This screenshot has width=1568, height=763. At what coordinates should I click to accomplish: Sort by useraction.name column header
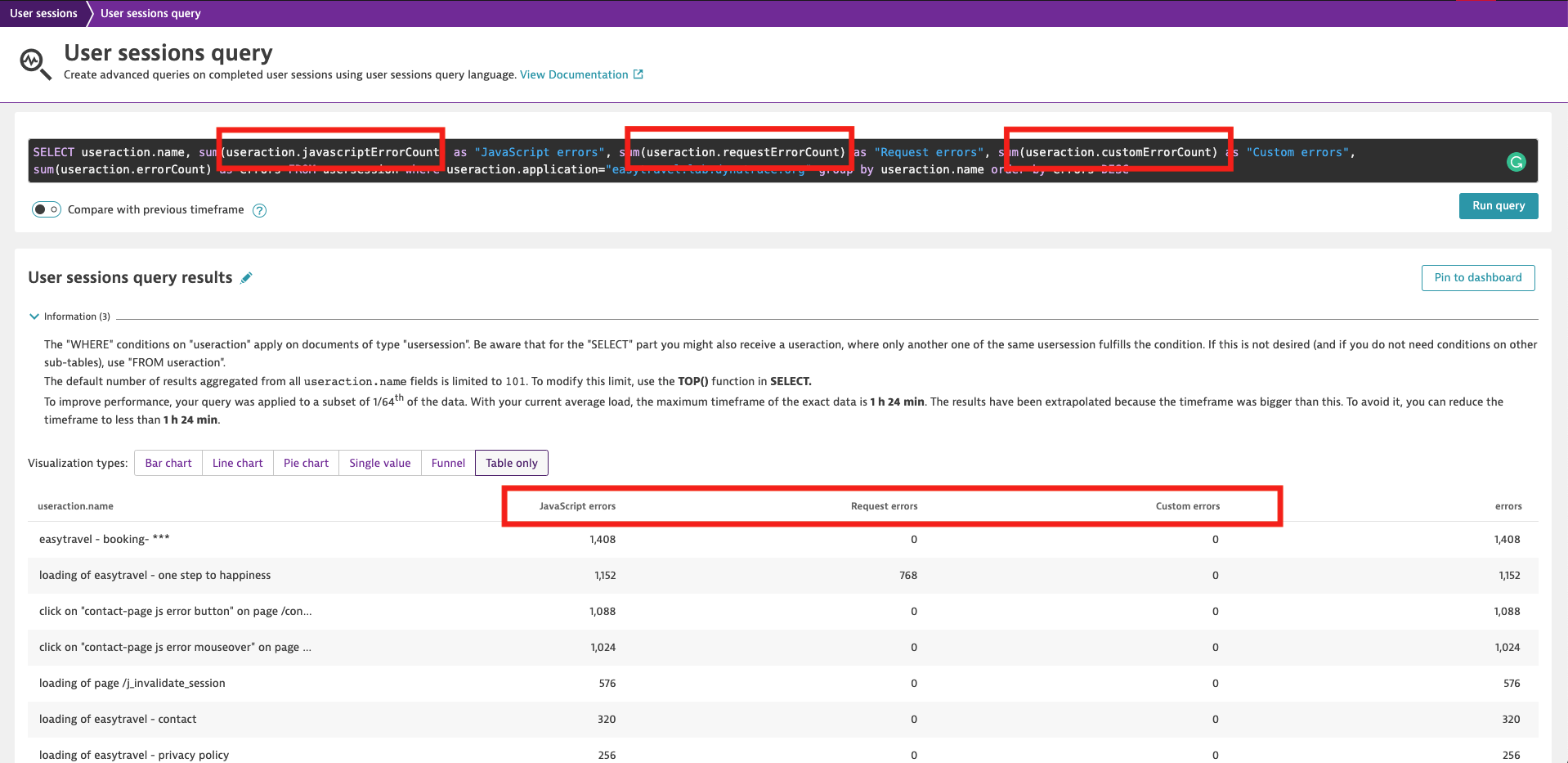(x=75, y=506)
